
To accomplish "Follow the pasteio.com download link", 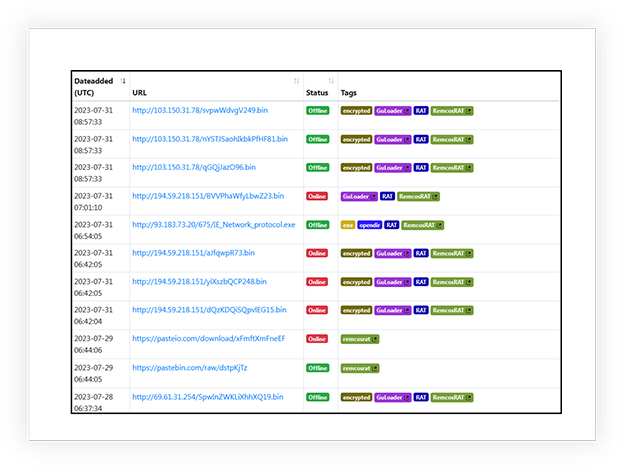I will click(208, 339).
